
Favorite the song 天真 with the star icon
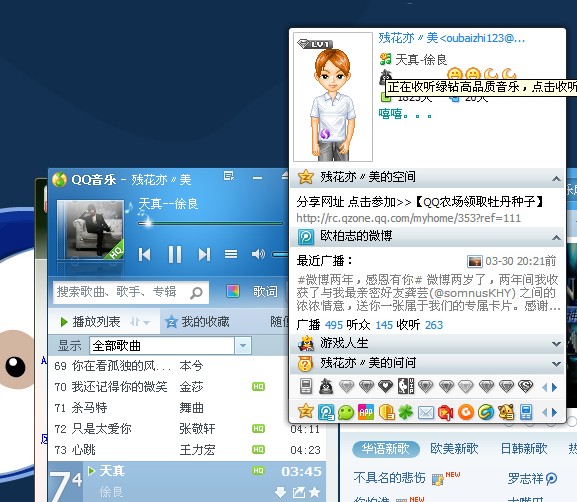click(314, 492)
